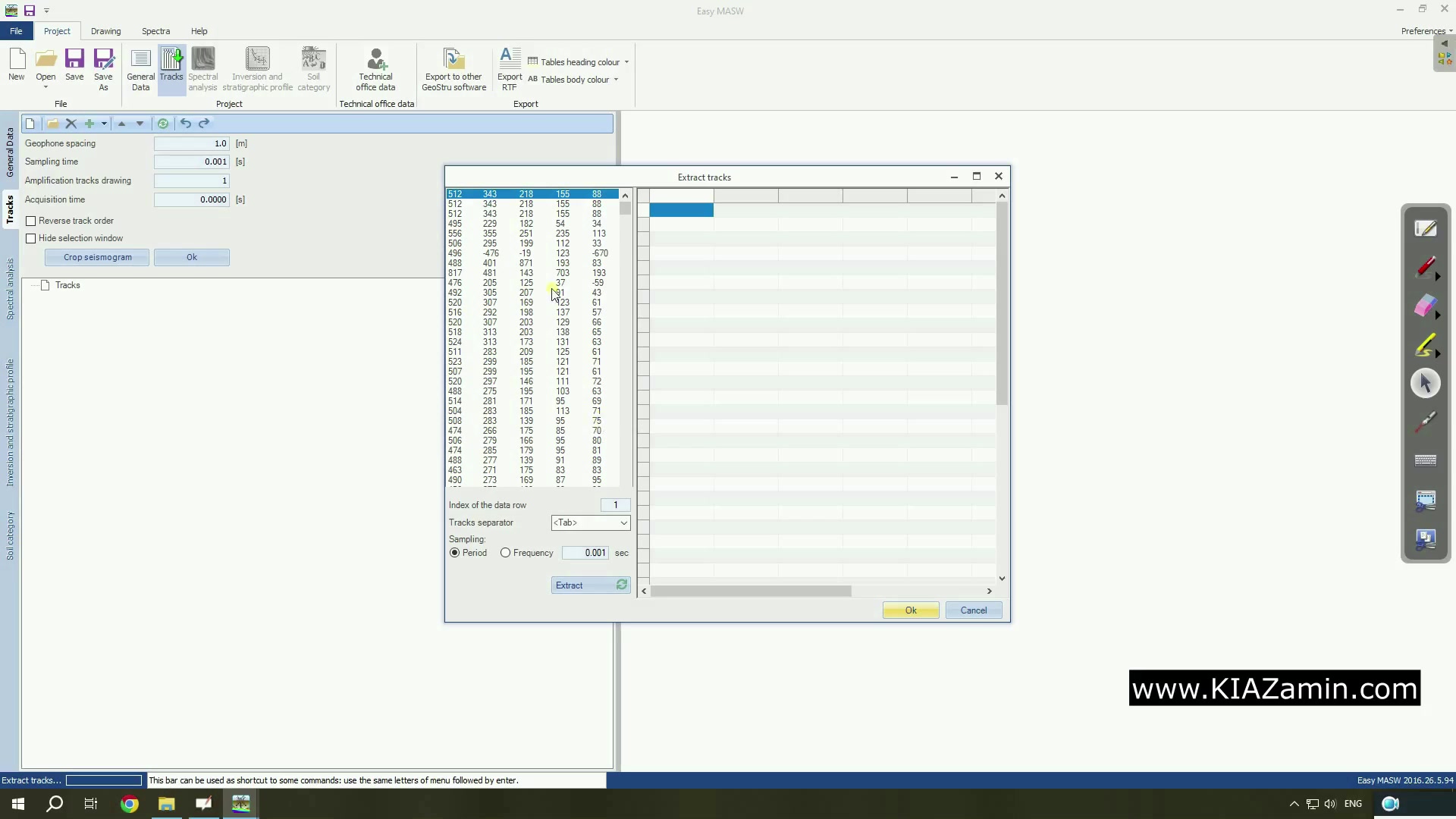This screenshot has width=1456, height=819.
Task: Select the red pen annotation tool
Action: point(1425,267)
